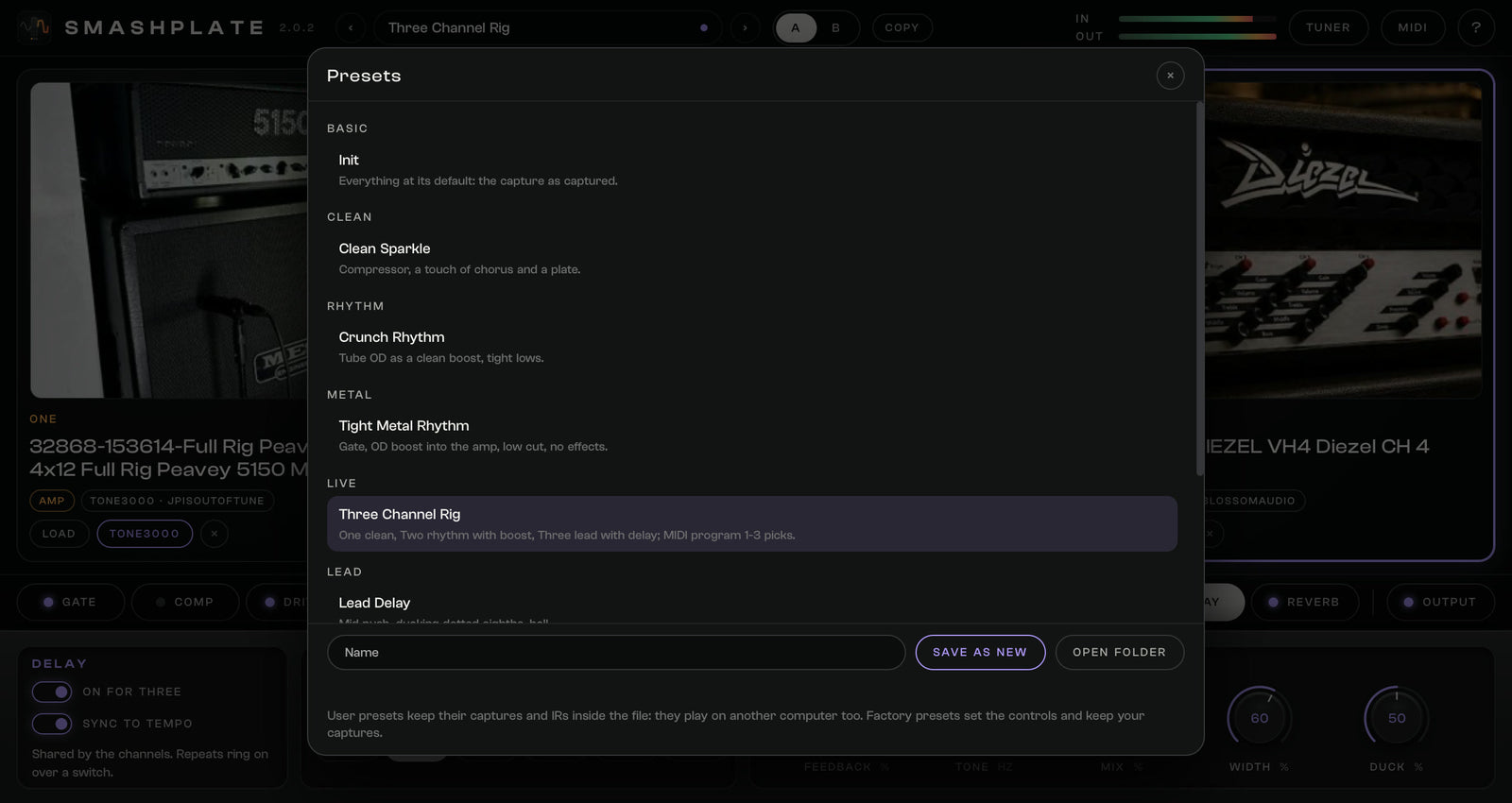Toggle the Gate effect tab
1512x803 pixels.
[71, 602]
